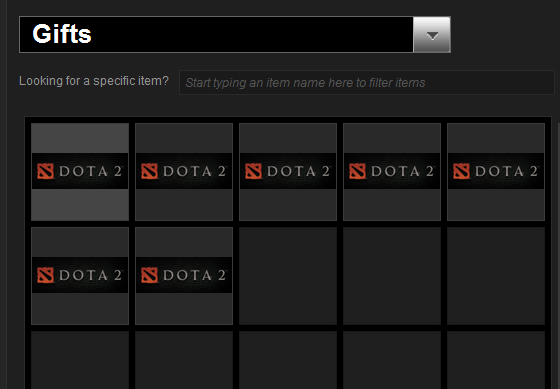Screen dimensions: 560x389
Task: Click the Dota 2 logo on second-row first gift
Action: coord(45,275)
